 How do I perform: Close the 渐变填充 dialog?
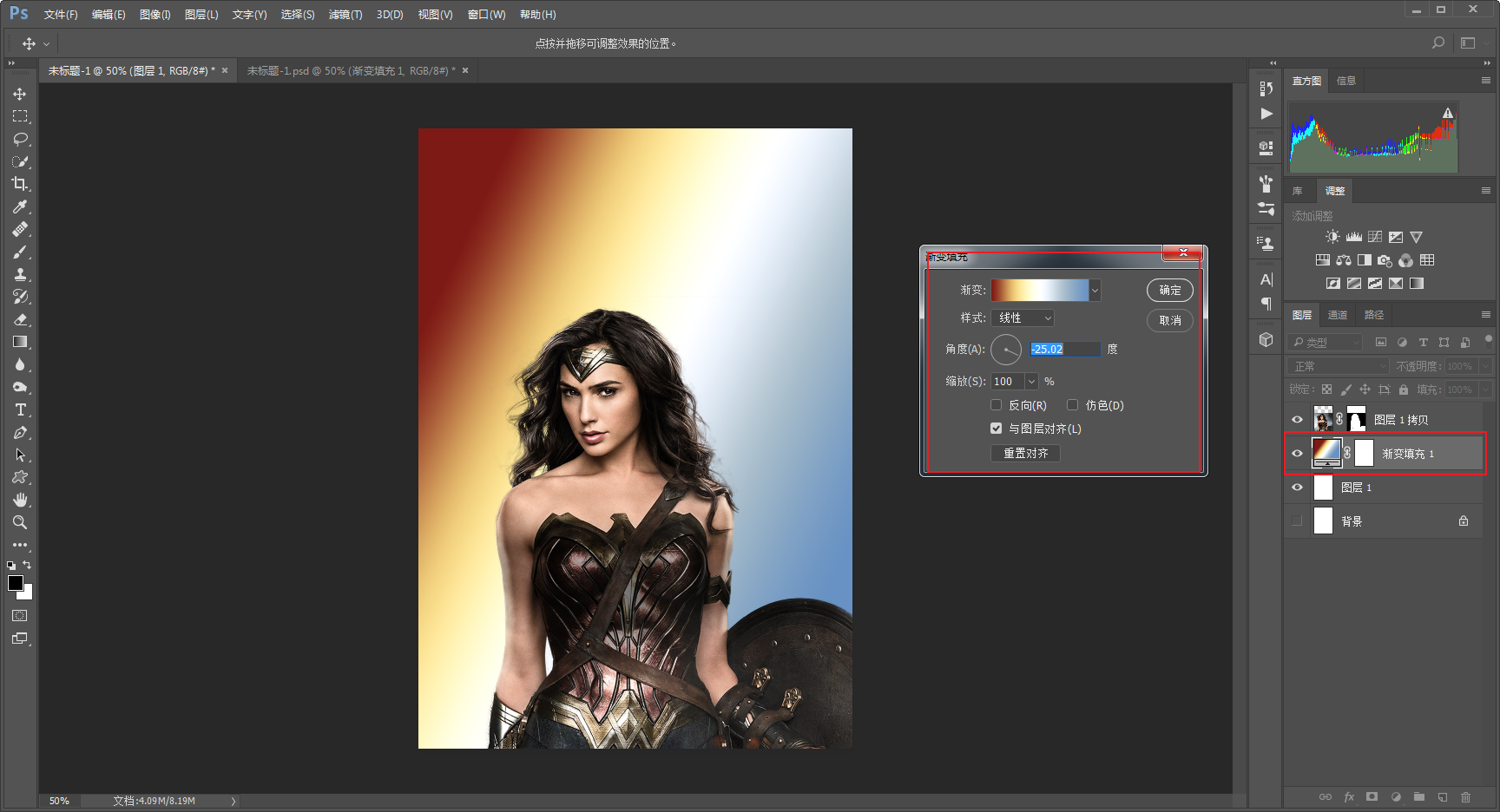[1182, 252]
